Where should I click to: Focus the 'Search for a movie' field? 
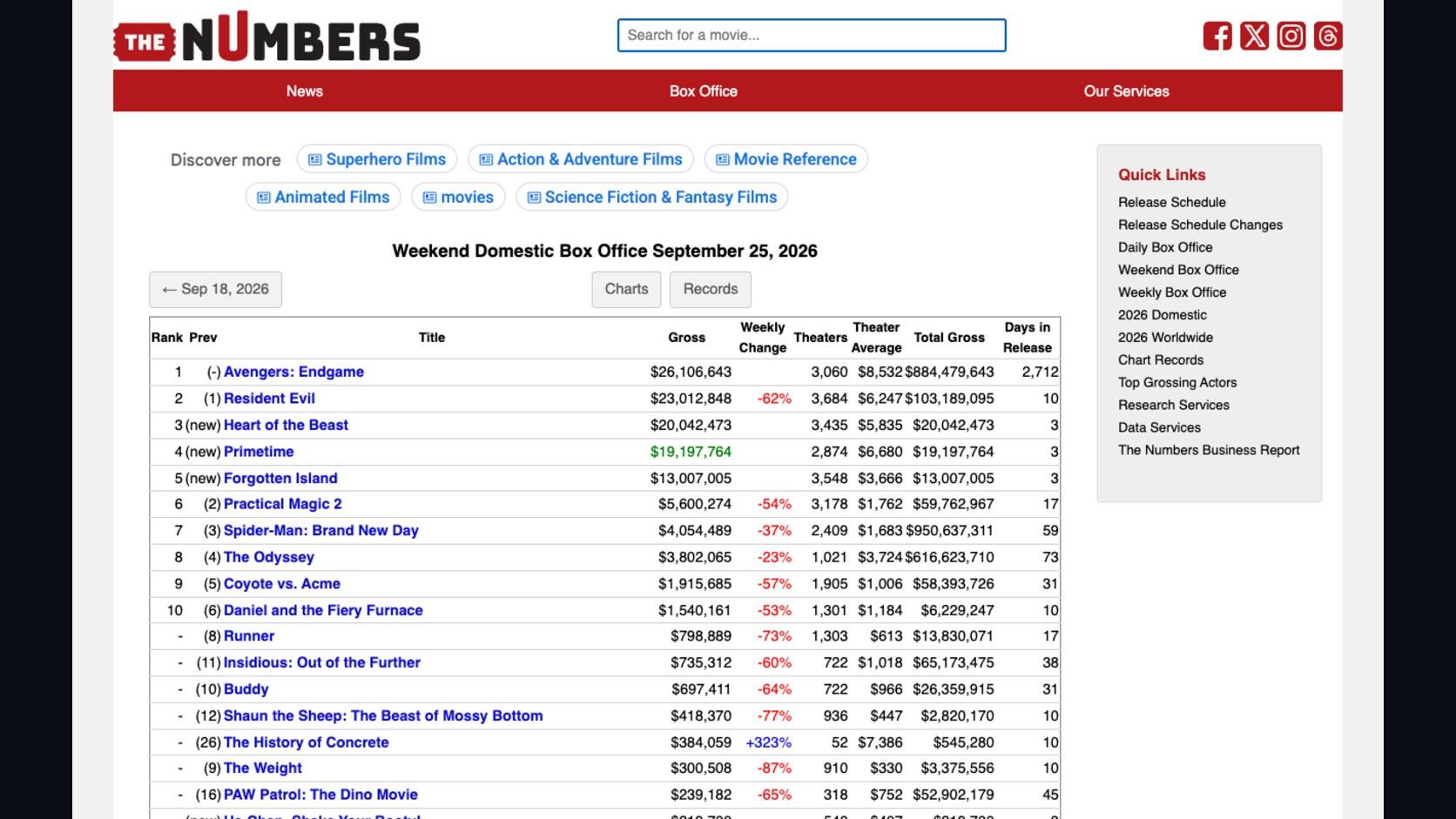pos(812,36)
